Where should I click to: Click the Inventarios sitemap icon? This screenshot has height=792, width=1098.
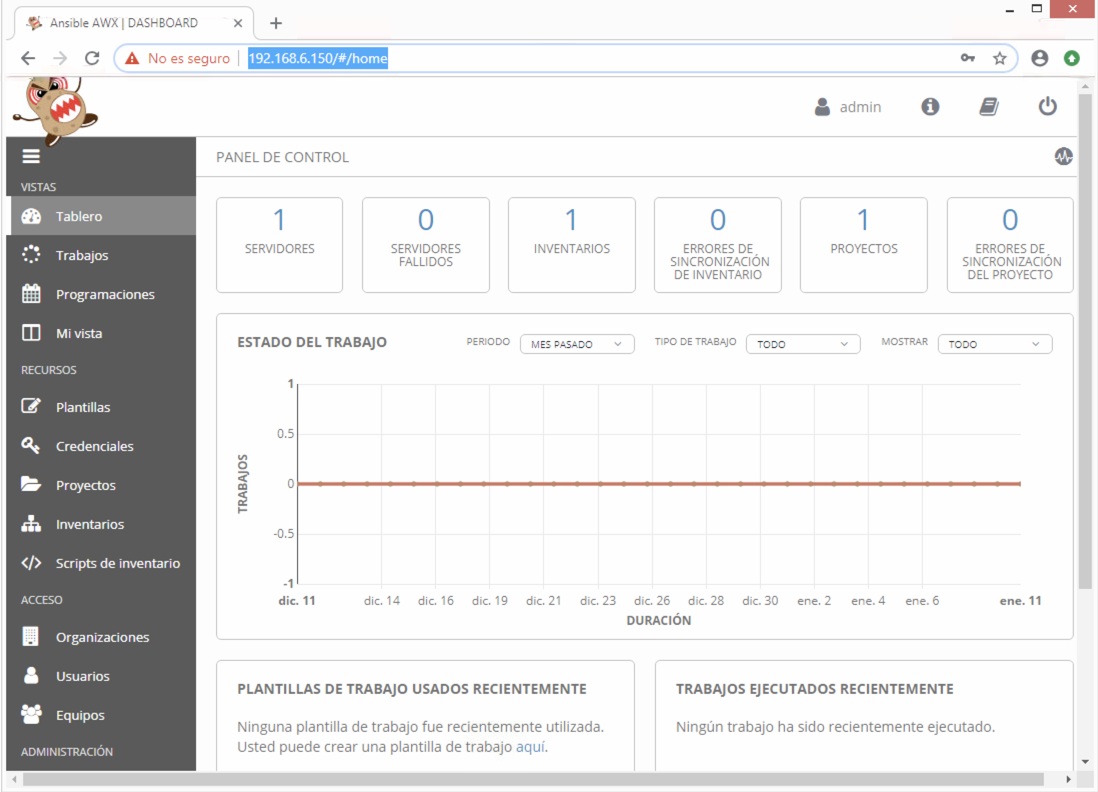[x=31, y=524]
